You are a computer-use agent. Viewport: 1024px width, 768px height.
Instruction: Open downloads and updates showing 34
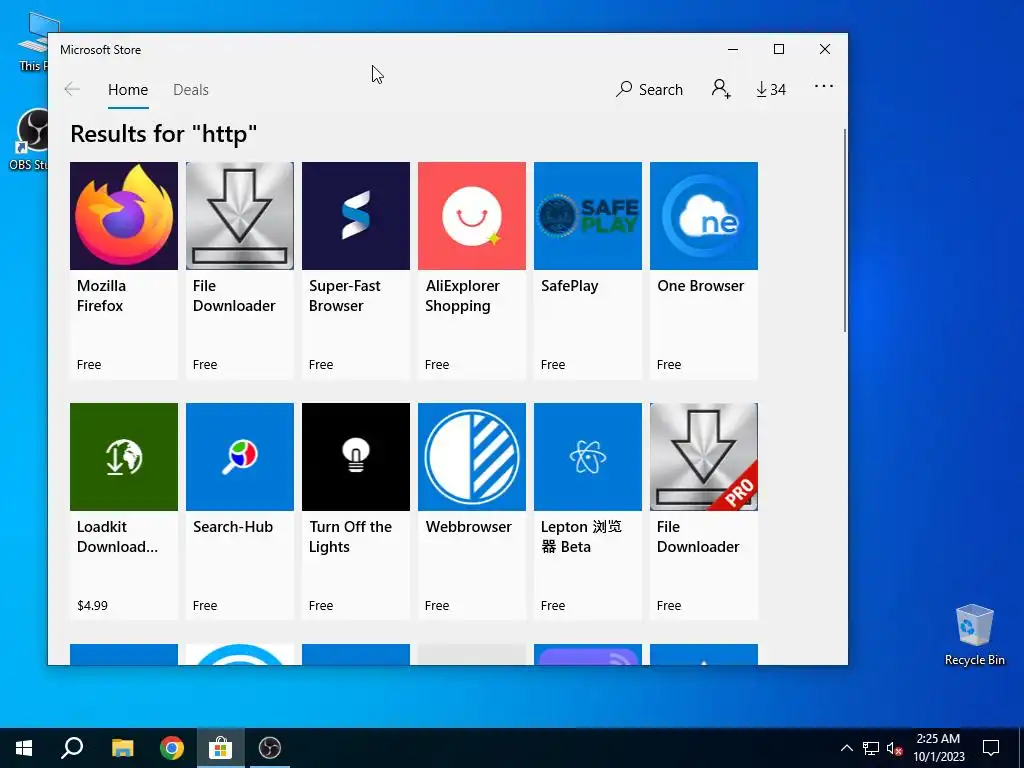pos(771,89)
